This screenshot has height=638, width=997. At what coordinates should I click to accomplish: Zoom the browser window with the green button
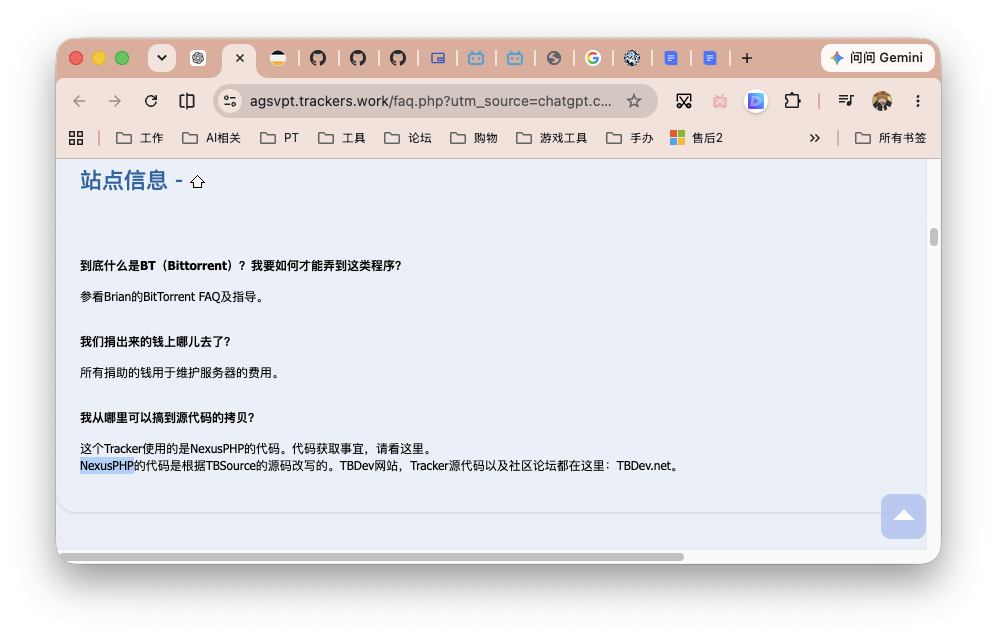coord(122,59)
